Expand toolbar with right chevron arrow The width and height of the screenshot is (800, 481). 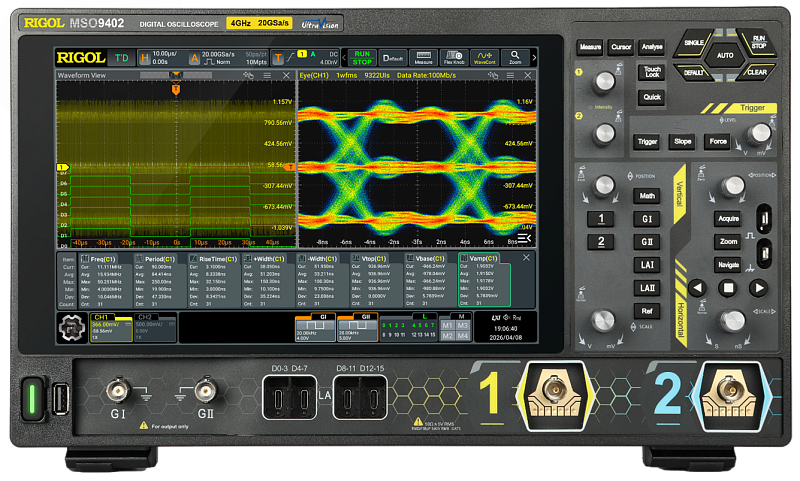pos(534,58)
